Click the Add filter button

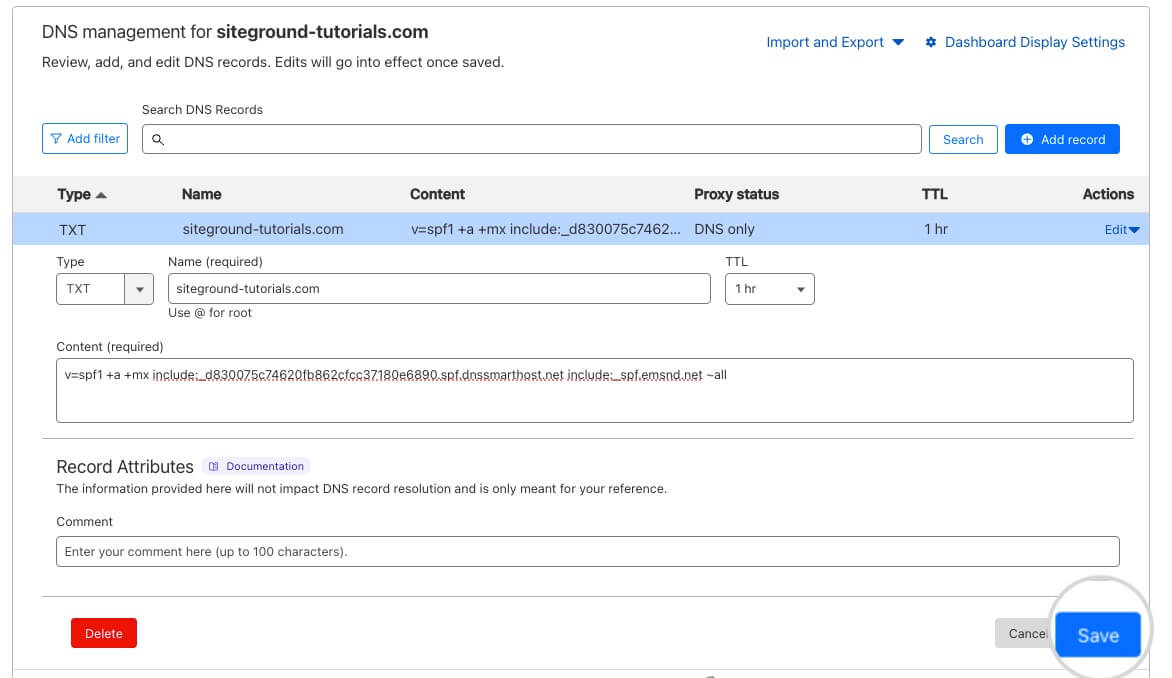85,139
